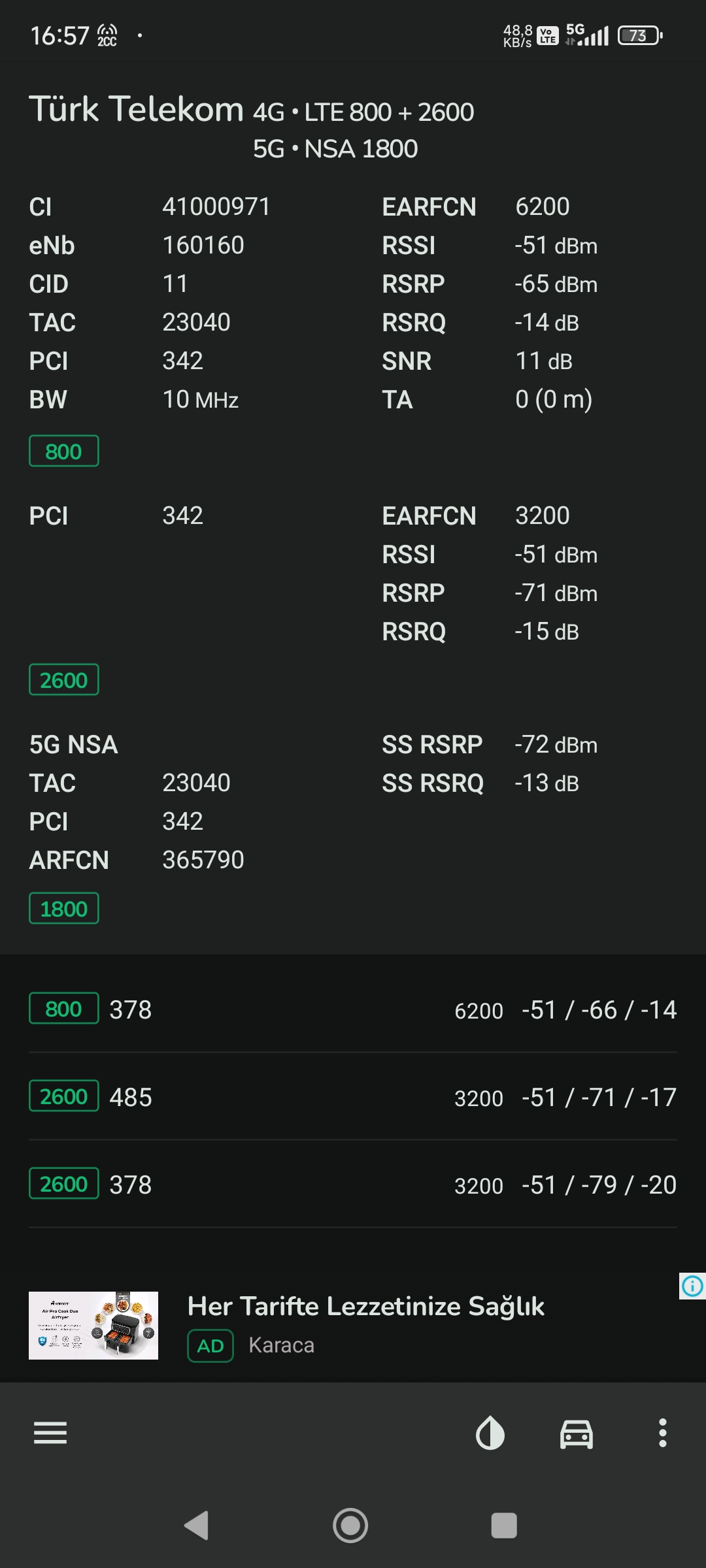Viewport: 706px width, 1568px height.
Task: Tap the ad info icon
Action: [692, 1286]
